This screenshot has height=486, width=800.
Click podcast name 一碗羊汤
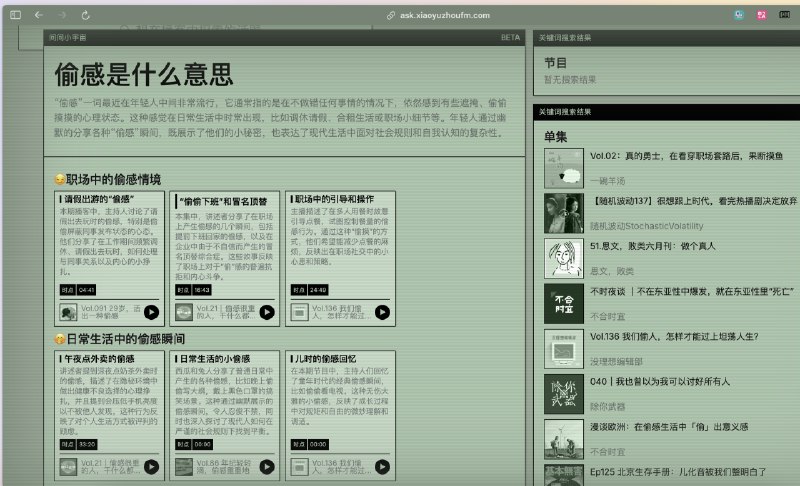pyautogui.click(x=607, y=181)
